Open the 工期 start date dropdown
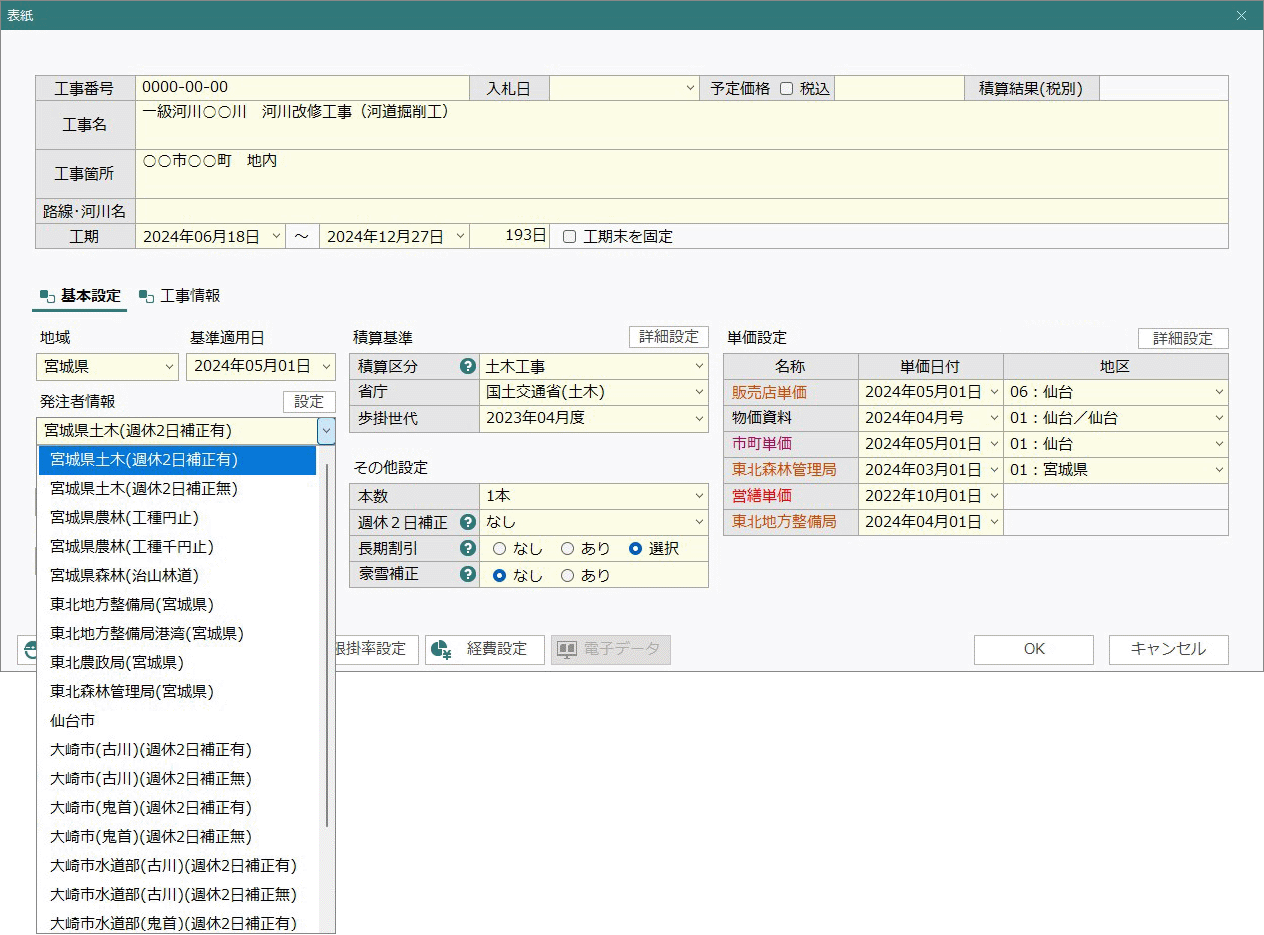Screen dimensions: 1264x935 276,236
